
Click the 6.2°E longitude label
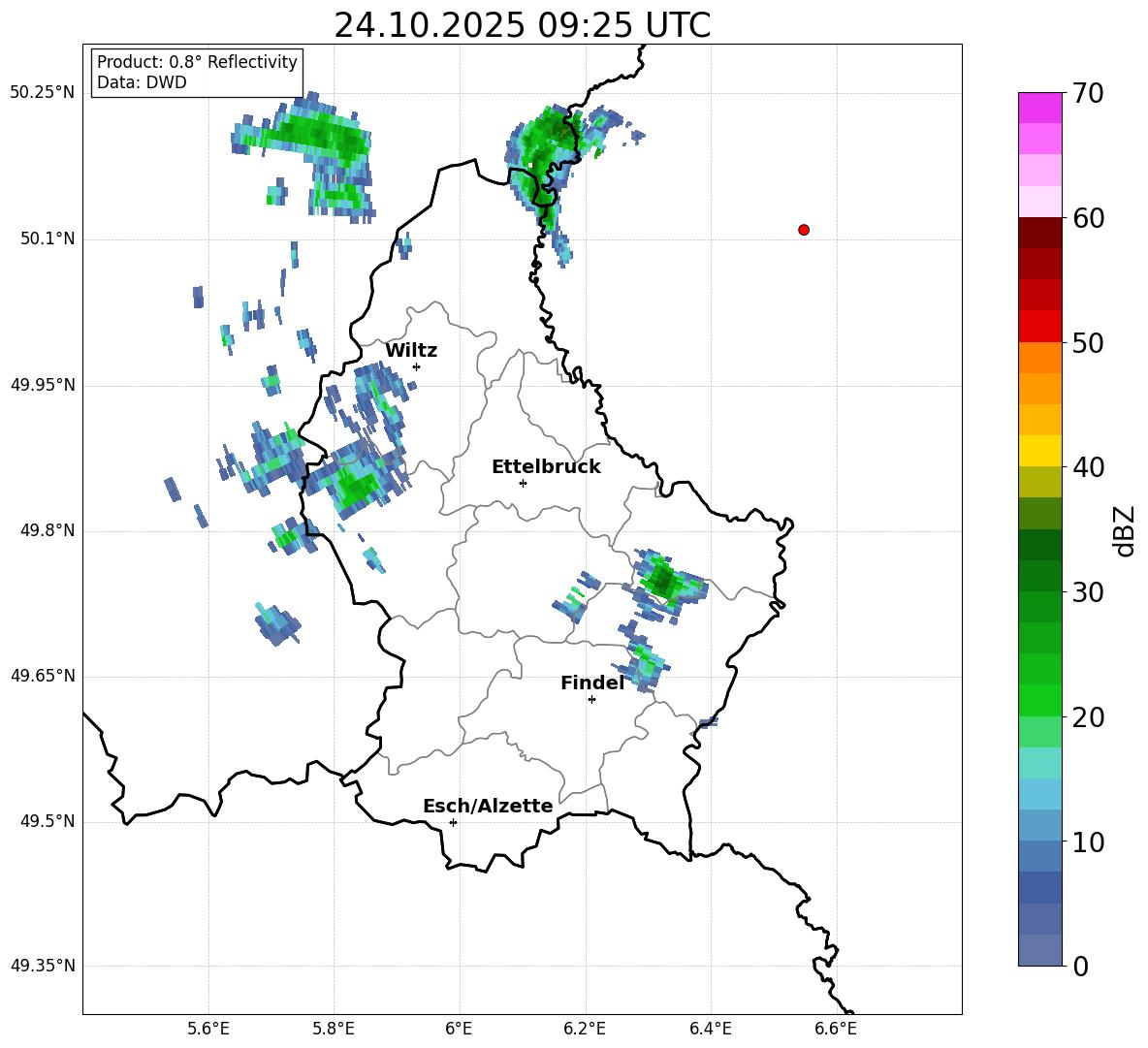[x=585, y=1029]
